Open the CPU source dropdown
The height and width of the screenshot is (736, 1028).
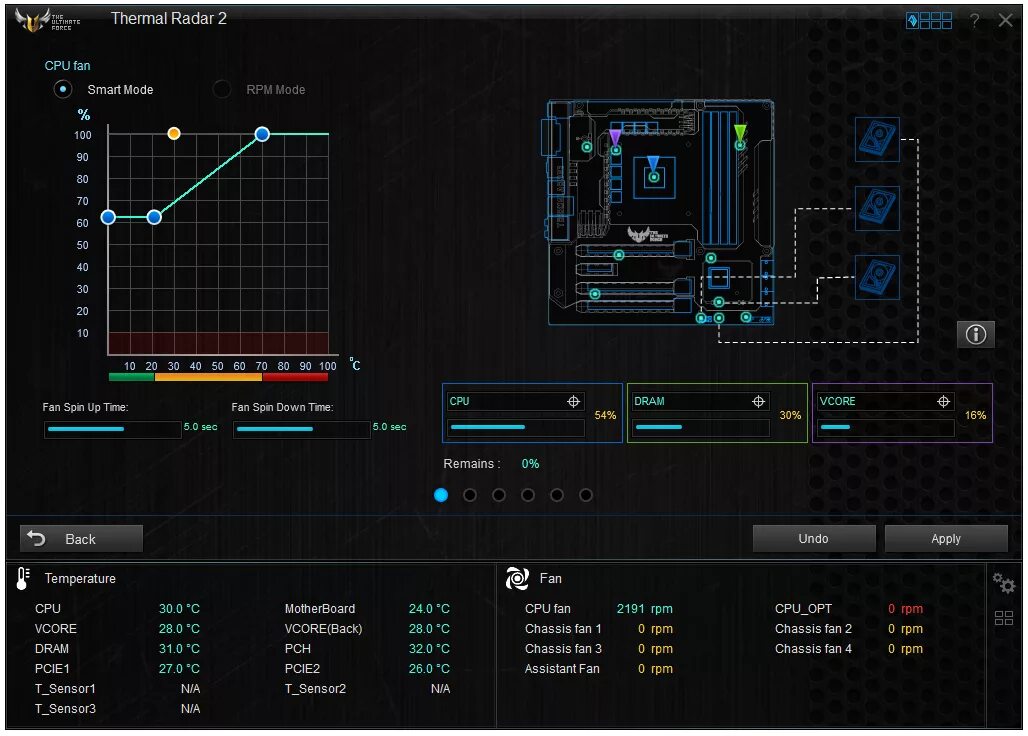click(x=516, y=401)
